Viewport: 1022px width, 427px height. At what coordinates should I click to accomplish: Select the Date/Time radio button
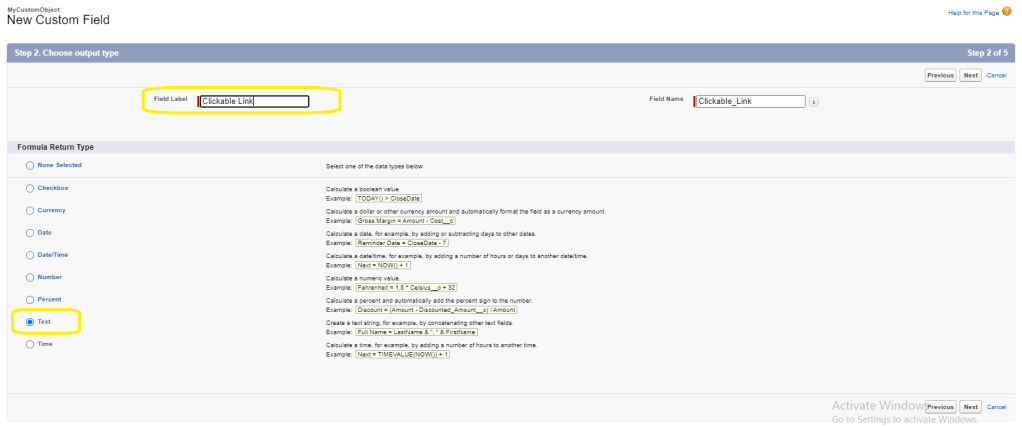point(30,255)
